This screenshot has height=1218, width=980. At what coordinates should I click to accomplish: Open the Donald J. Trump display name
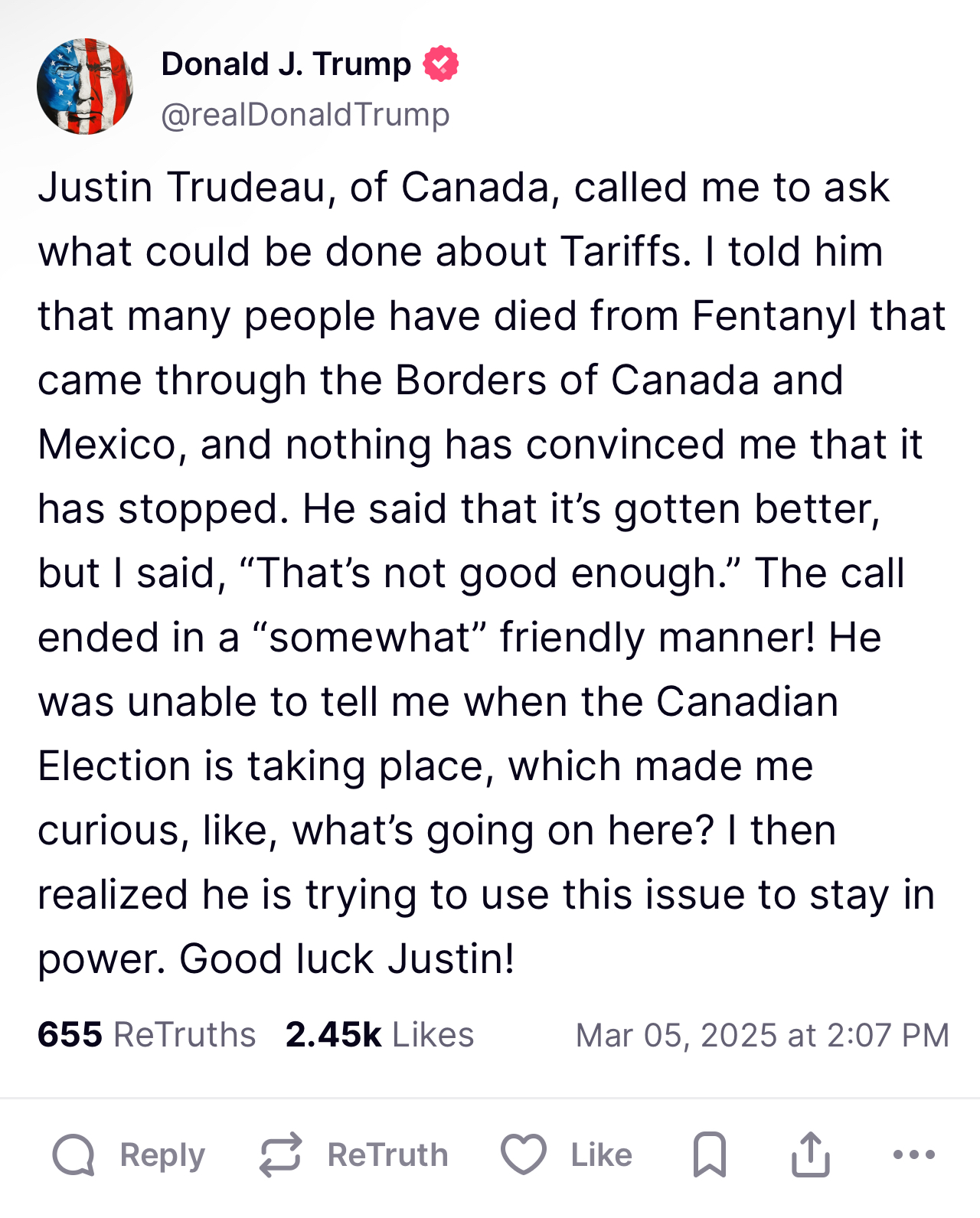[x=286, y=64]
